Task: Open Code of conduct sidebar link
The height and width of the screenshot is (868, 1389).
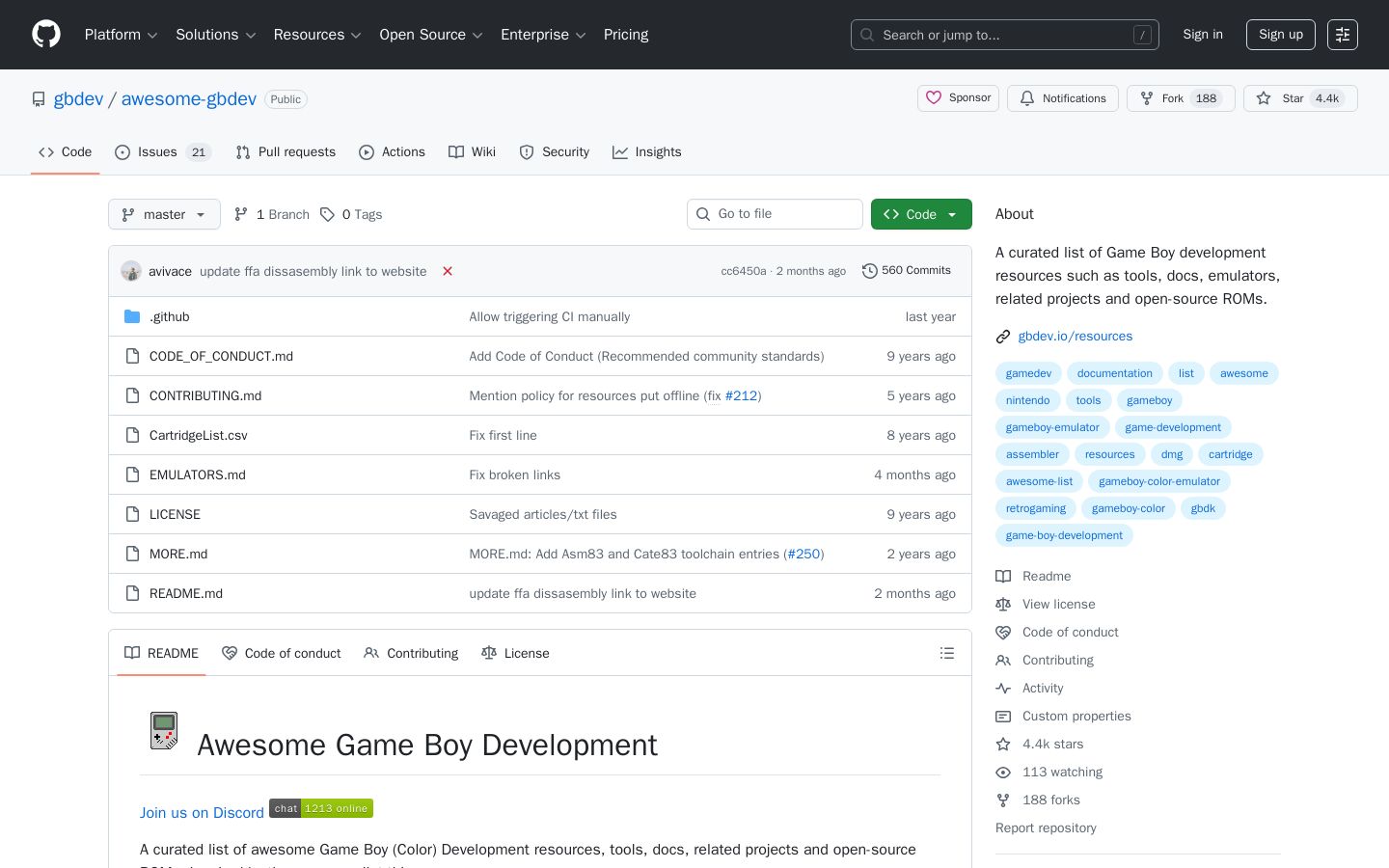Action: point(1057,632)
